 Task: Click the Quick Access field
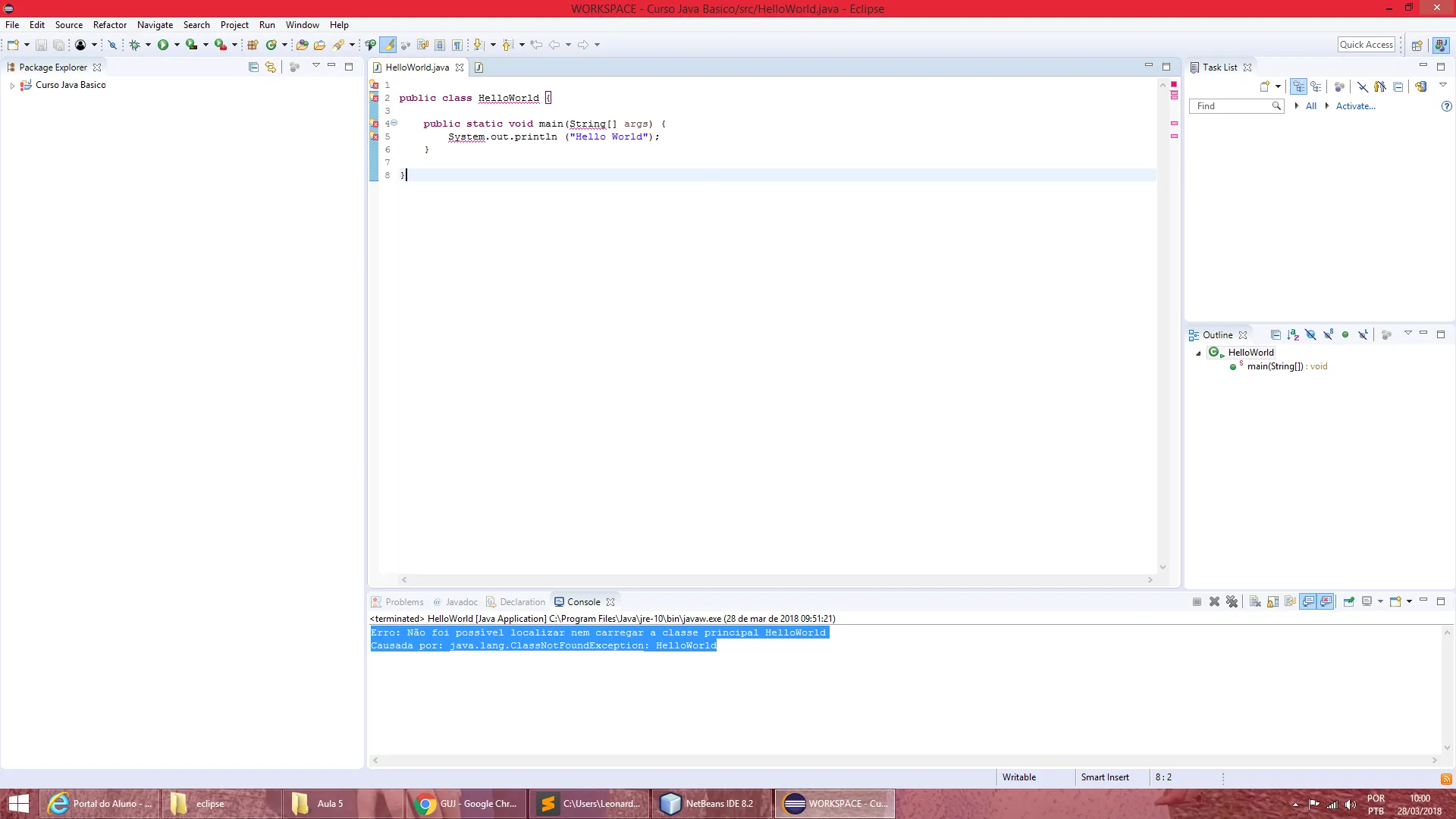click(1366, 45)
